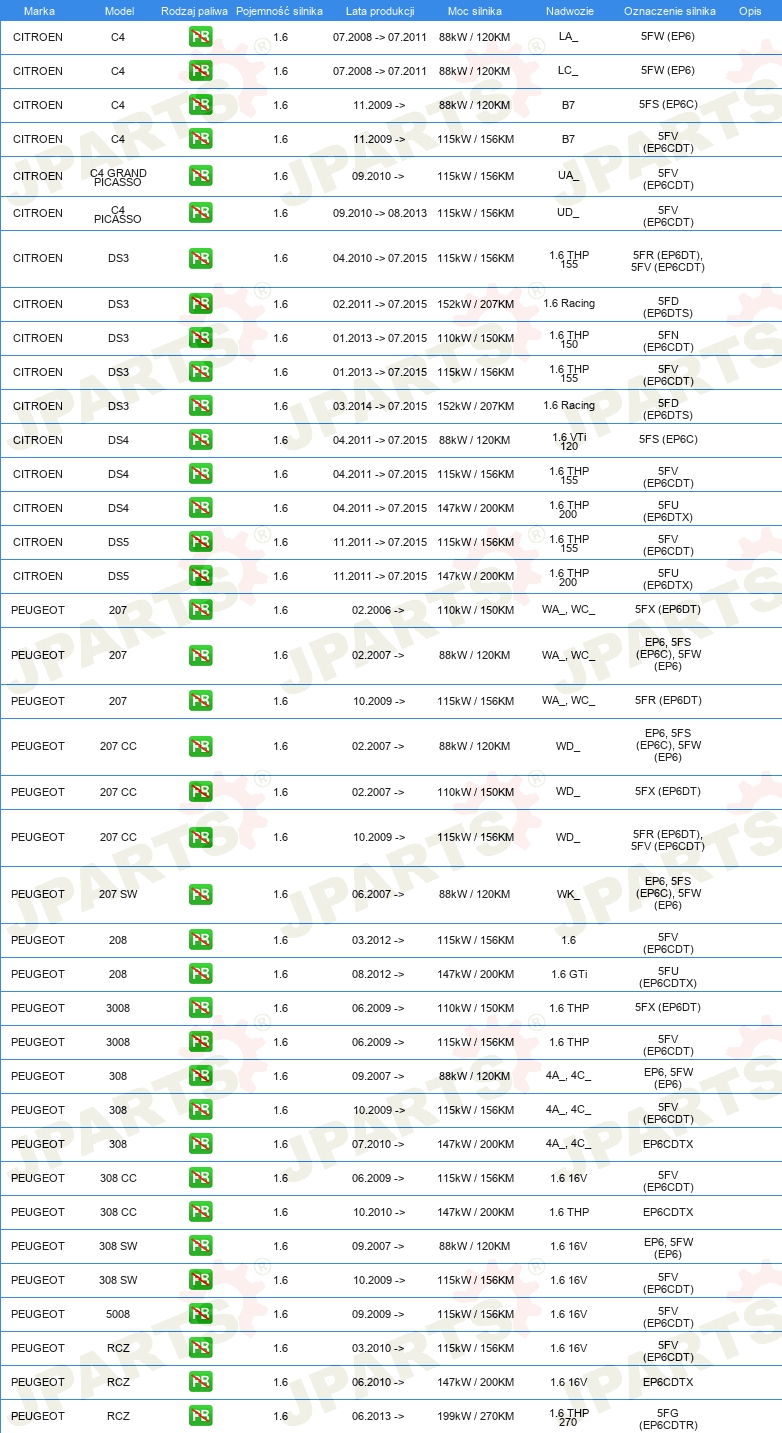Click fuel icon for DS5 1.6 THP 200
This screenshot has height=1433, width=782.
[x=201, y=576]
